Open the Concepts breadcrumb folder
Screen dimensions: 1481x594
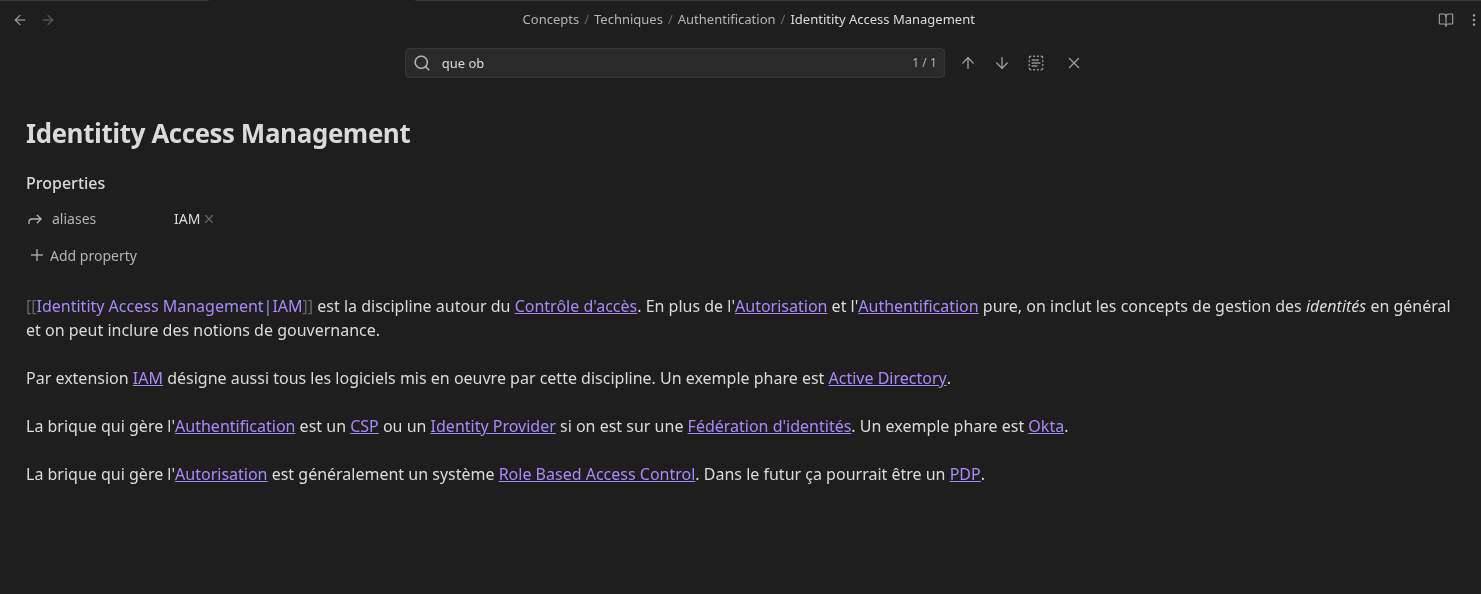pos(550,20)
